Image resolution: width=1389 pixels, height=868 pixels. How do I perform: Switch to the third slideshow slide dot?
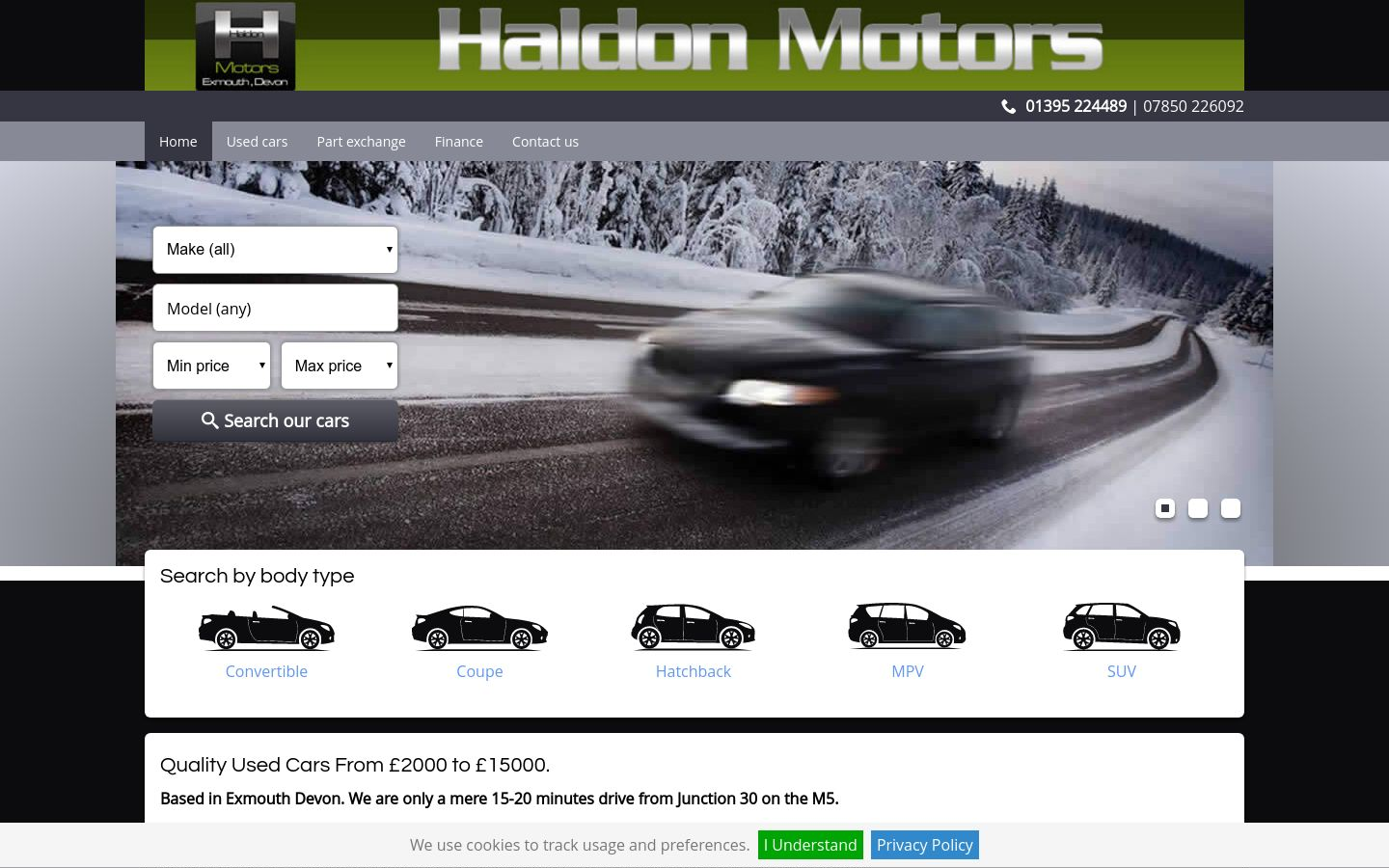pyautogui.click(x=1231, y=508)
